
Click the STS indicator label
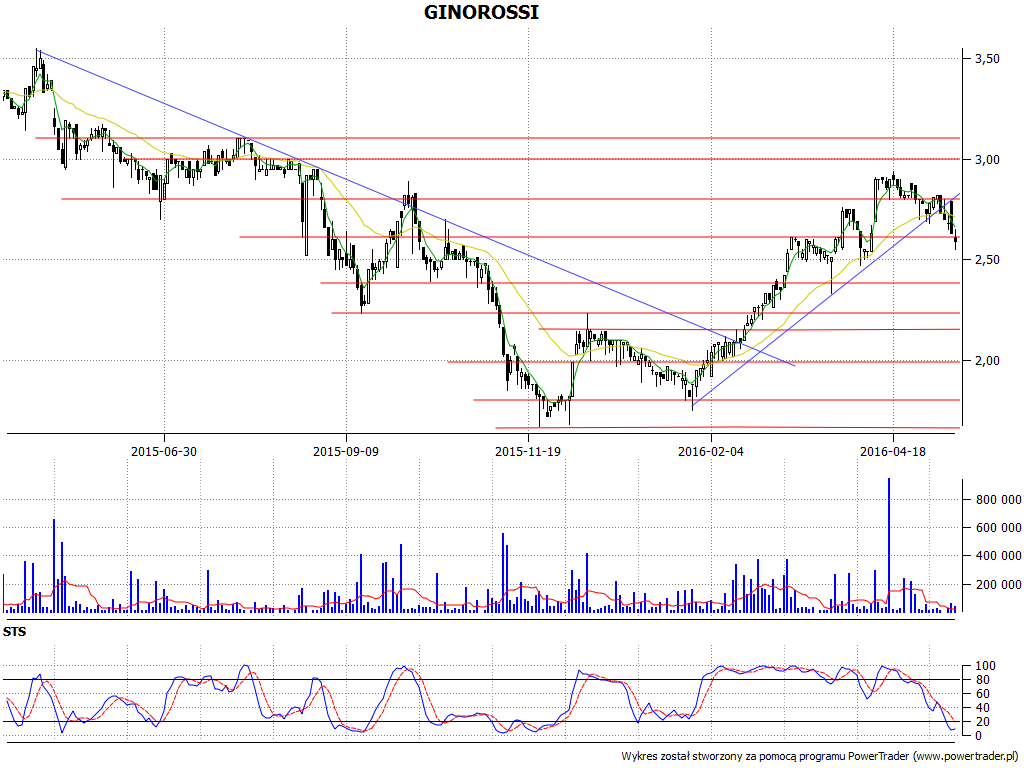coord(14,632)
